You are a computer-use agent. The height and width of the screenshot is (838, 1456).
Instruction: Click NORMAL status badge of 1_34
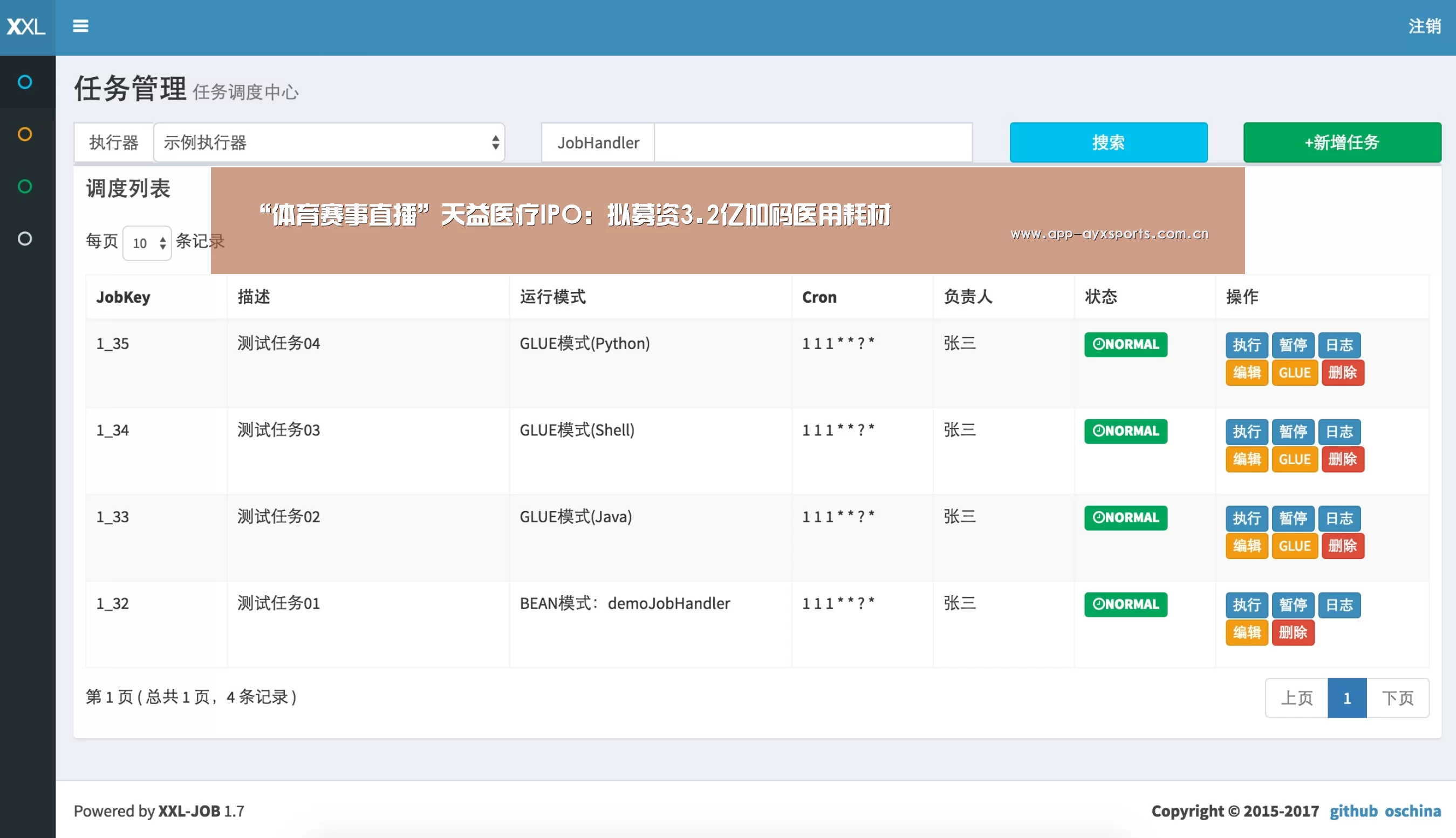[x=1125, y=431]
